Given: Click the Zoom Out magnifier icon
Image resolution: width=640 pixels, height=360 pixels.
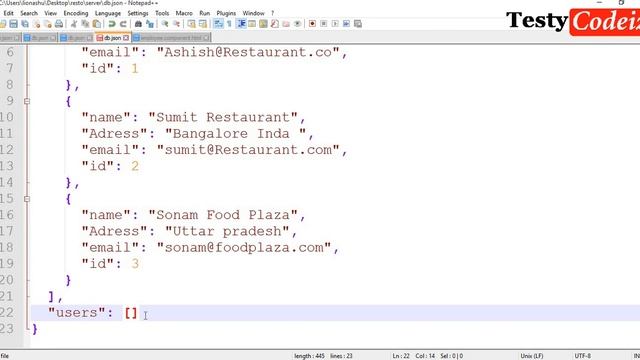Looking at the screenshot, I should pyautogui.click(x=176, y=24).
